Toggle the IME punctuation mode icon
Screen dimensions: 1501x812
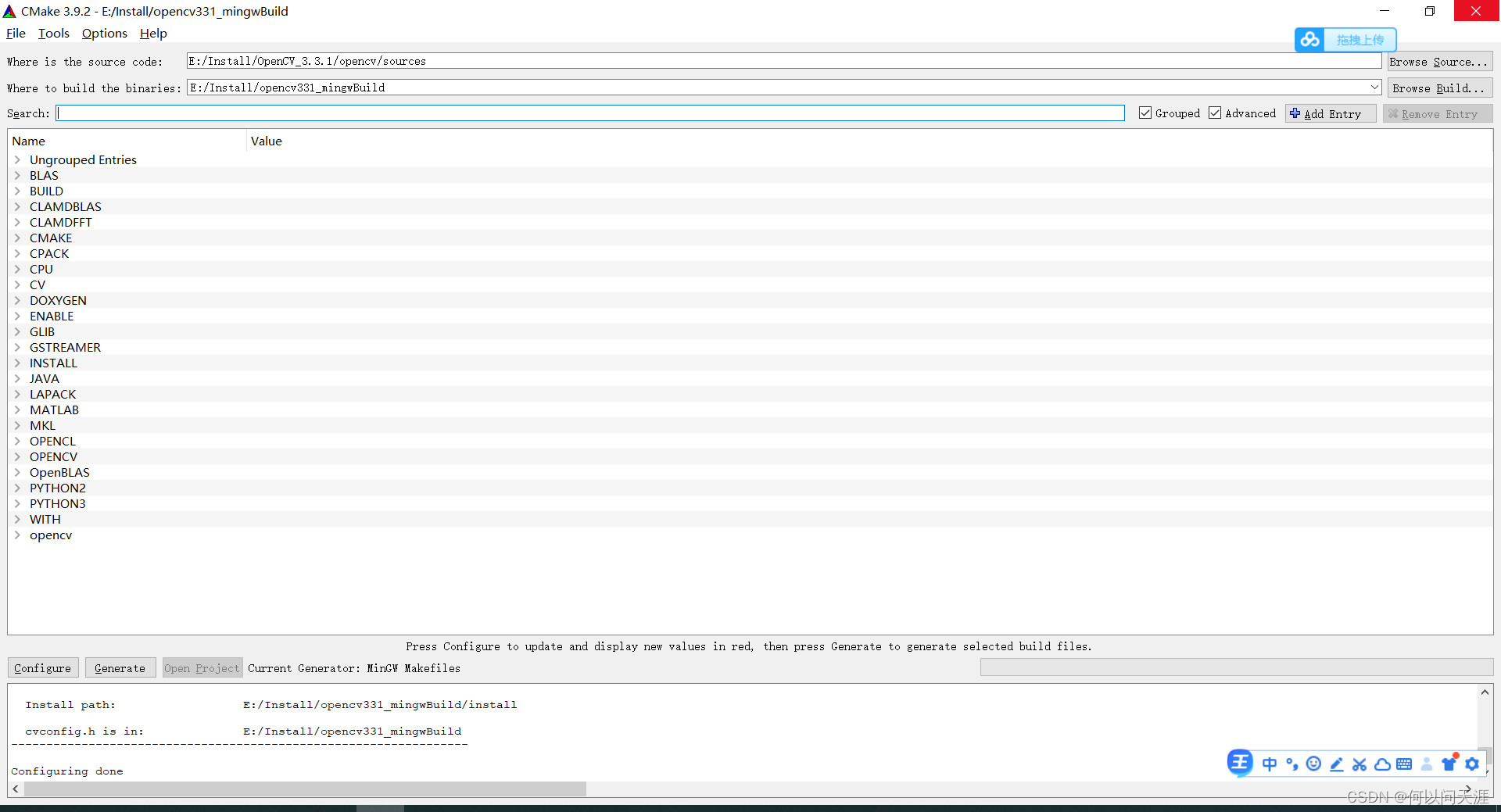point(1291,764)
